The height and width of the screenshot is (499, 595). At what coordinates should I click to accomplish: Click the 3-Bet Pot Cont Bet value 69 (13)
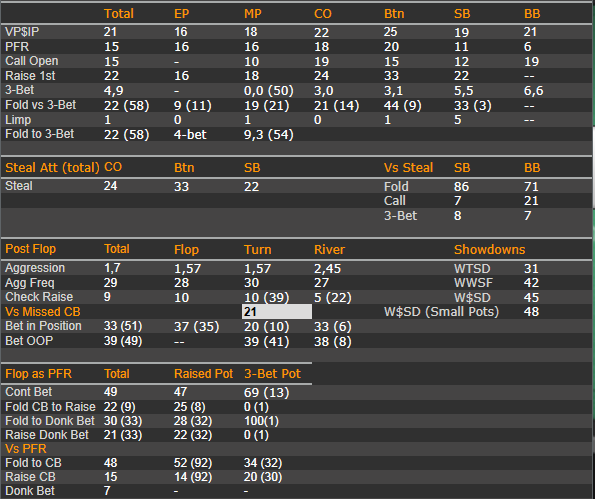tap(266, 393)
